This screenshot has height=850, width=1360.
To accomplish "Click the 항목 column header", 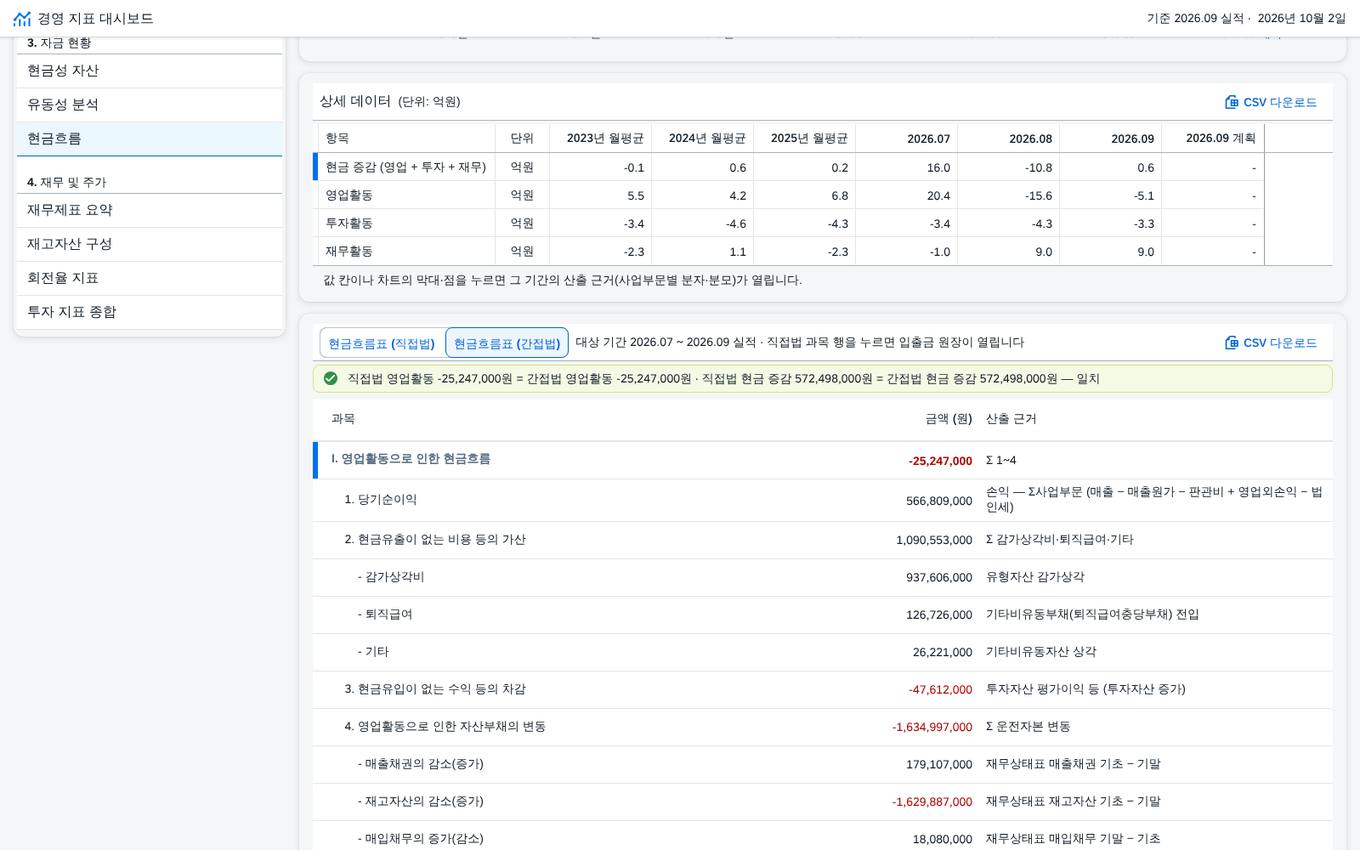I will [x=406, y=138].
